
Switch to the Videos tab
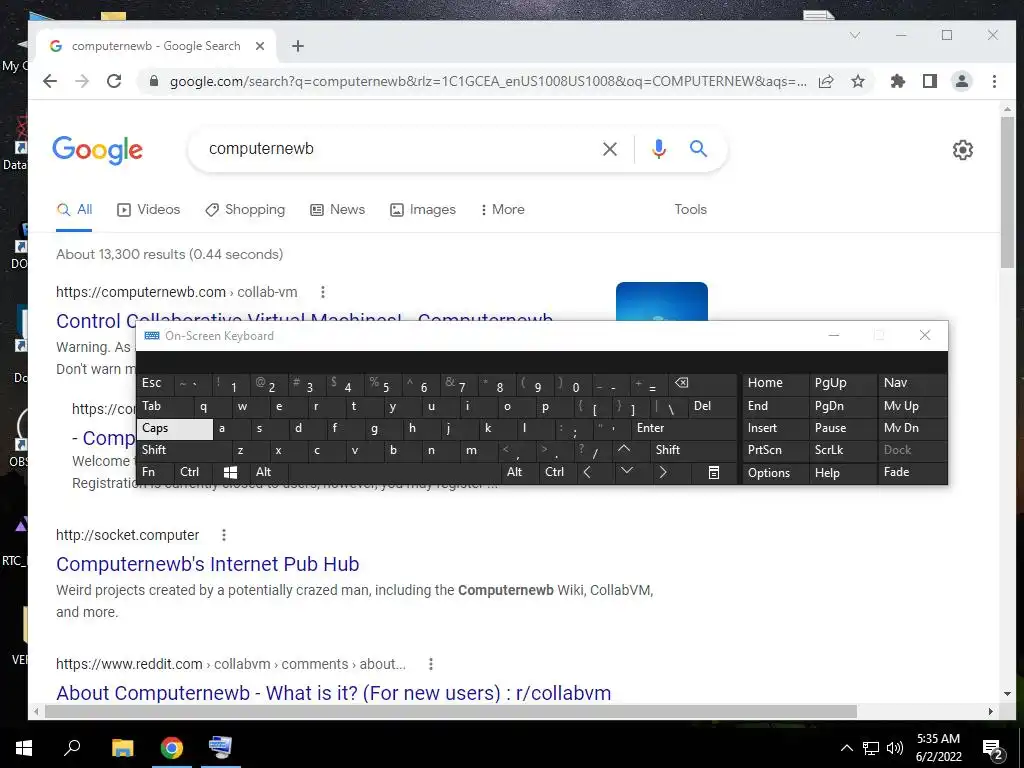pyautogui.click(x=148, y=210)
